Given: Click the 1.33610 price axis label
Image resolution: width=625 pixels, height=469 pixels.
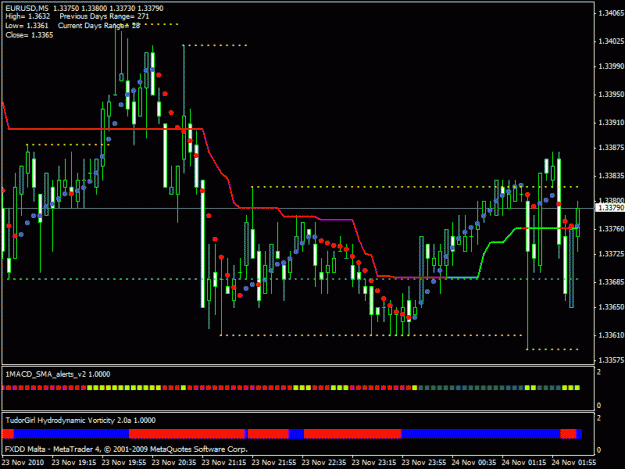Looking at the screenshot, I should point(611,335).
